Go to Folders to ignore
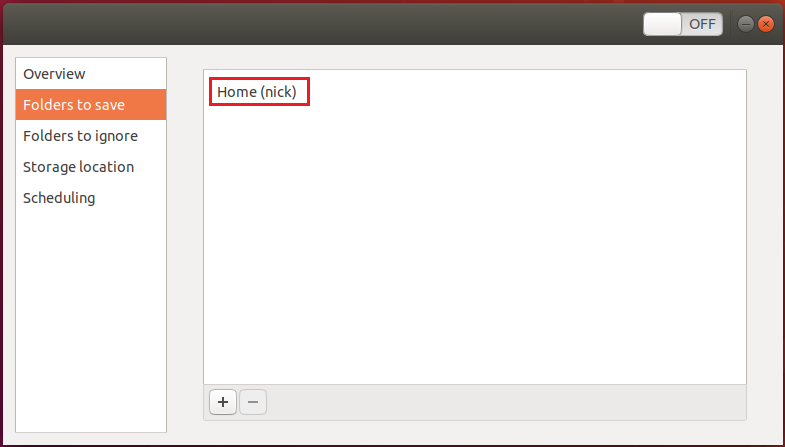The width and height of the screenshot is (785, 447). [91, 136]
